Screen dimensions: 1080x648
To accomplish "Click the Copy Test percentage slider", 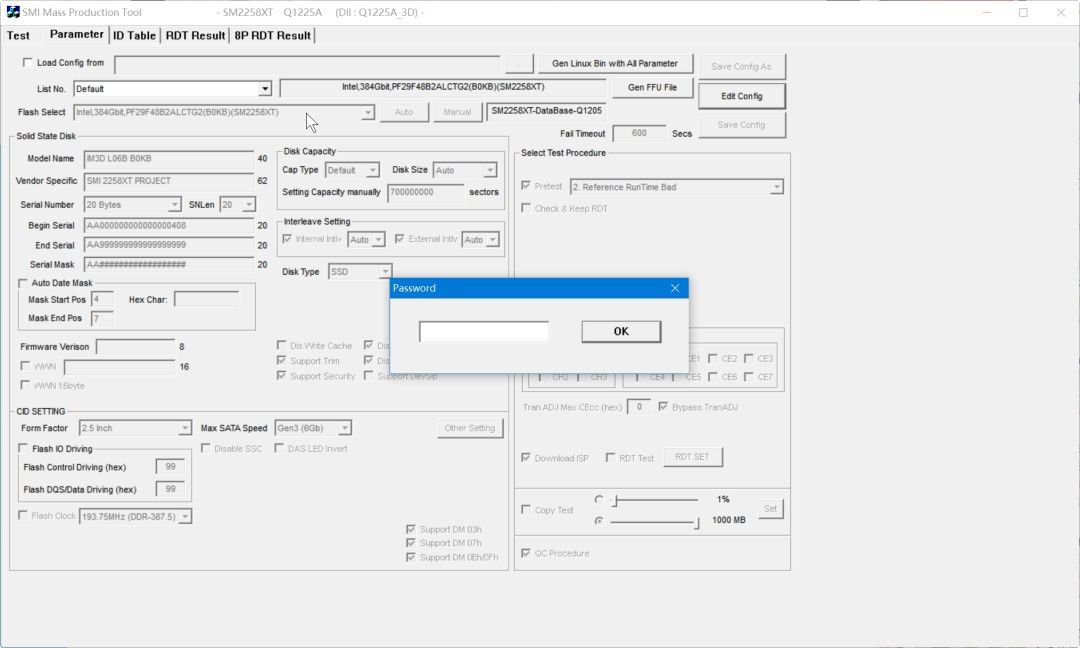I will pyautogui.click(x=654, y=500).
